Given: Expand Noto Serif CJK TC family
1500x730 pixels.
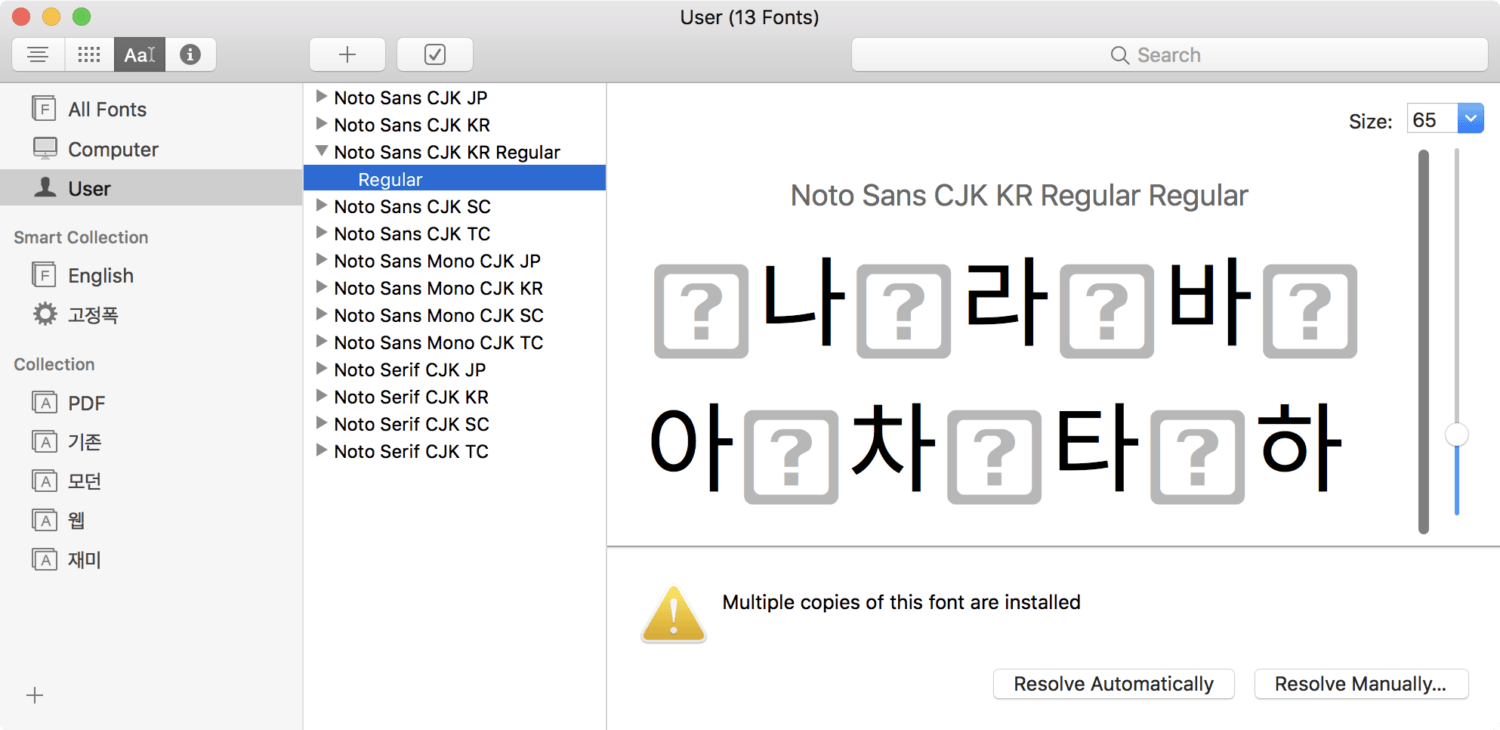Looking at the screenshot, I should point(321,451).
